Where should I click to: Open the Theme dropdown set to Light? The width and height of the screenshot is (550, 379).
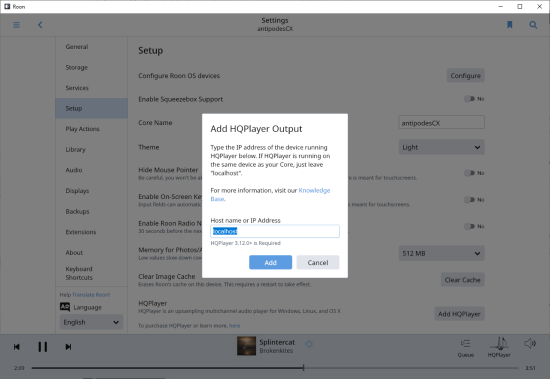[441, 147]
